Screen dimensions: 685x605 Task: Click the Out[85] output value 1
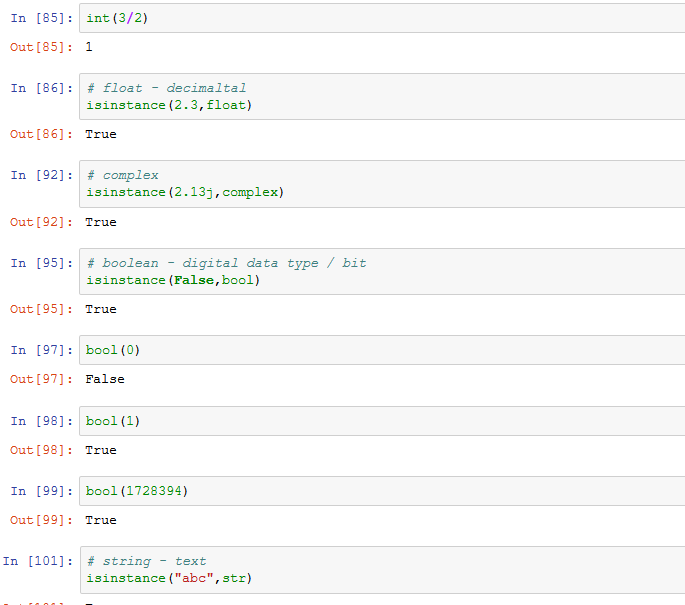coord(89,47)
